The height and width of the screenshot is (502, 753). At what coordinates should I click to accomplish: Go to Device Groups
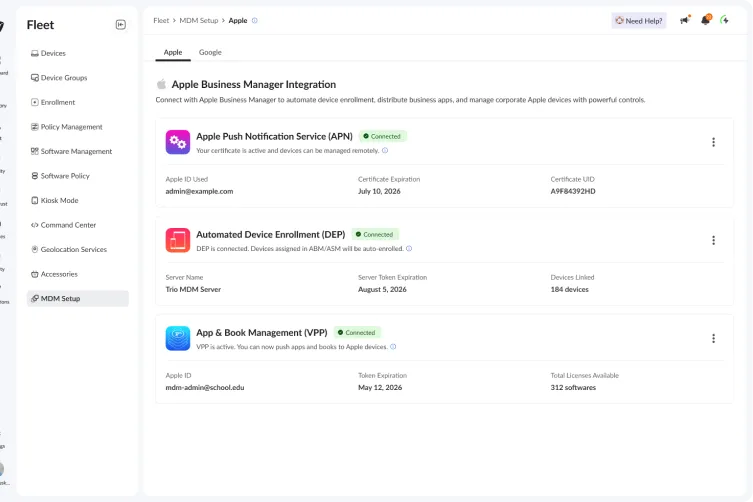coord(59,78)
